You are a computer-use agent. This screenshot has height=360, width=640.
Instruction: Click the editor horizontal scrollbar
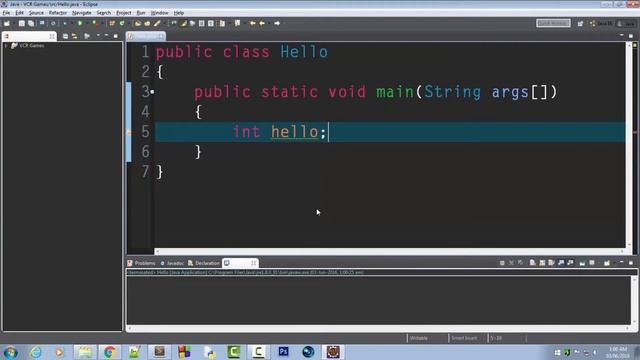coord(390,251)
